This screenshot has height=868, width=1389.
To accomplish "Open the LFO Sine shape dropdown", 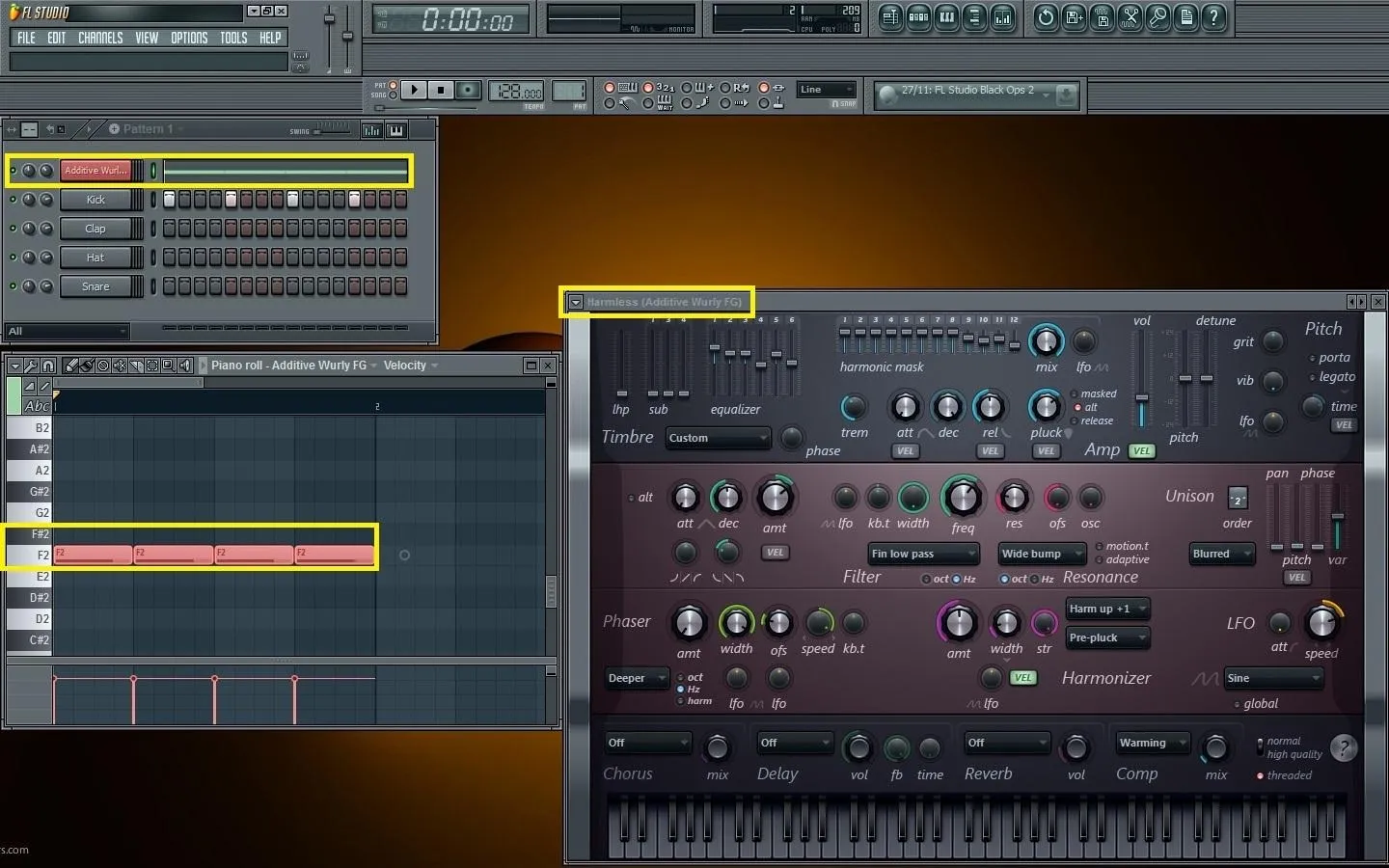I will (x=1273, y=678).
